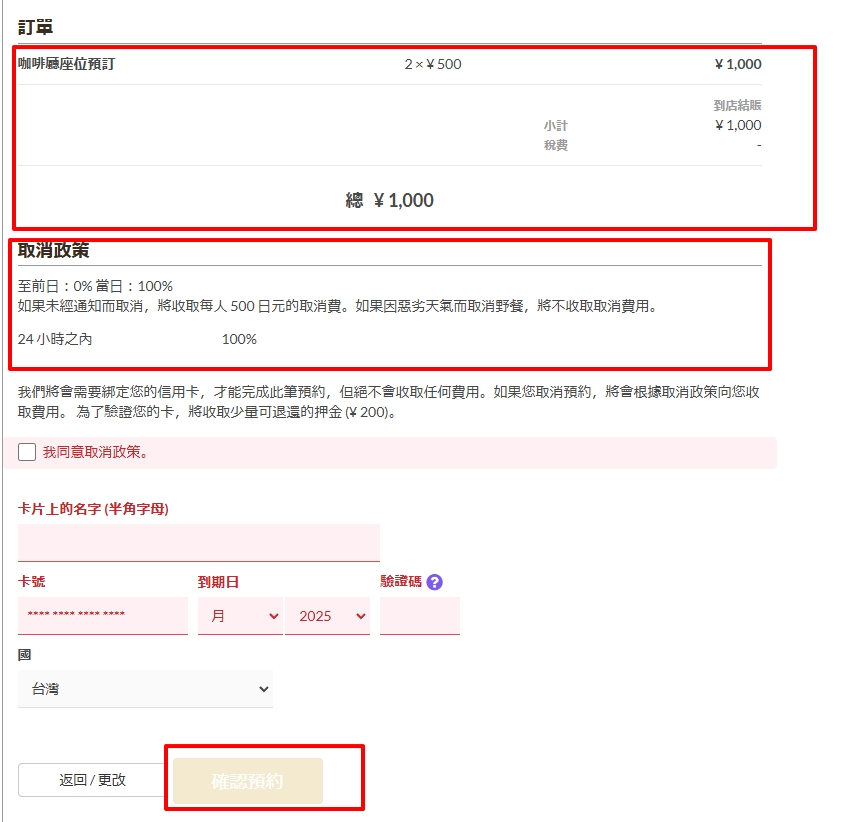The height and width of the screenshot is (822, 862).
Task: Click into the 卡號 card number field
Action: tap(102, 616)
